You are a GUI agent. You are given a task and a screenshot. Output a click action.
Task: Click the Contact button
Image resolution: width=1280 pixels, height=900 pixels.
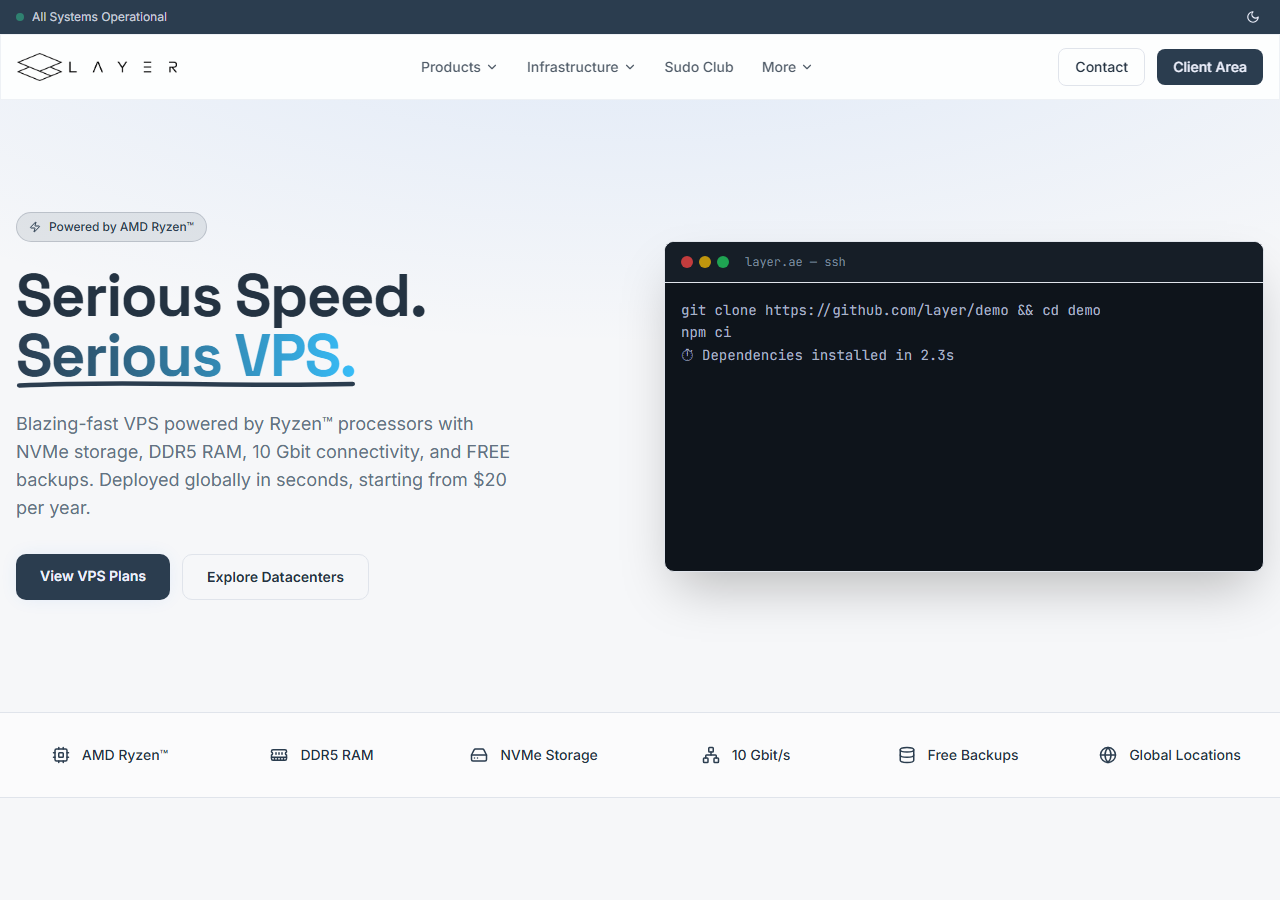click(1101, 67)
